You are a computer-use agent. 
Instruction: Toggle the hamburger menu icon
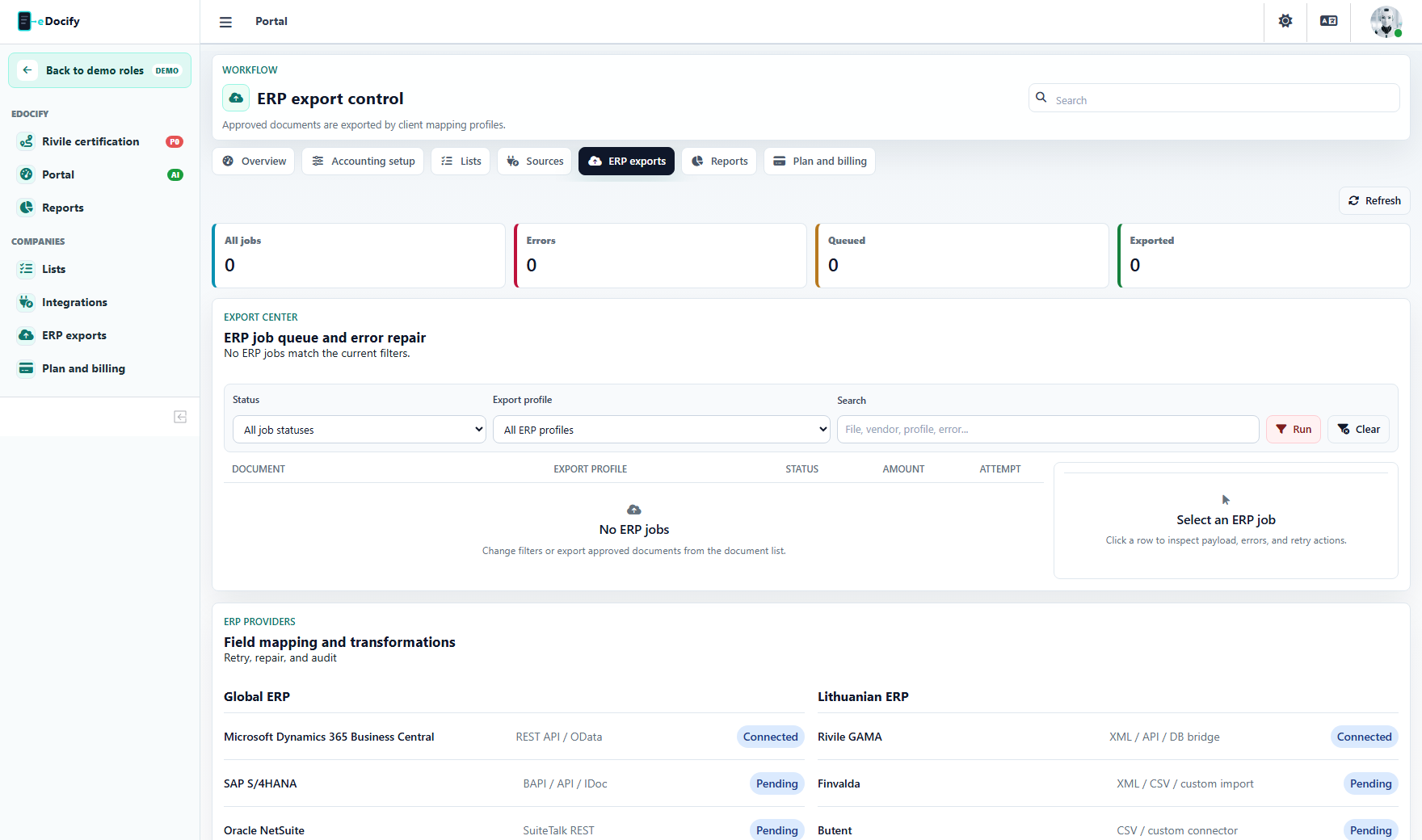point(225,22)
